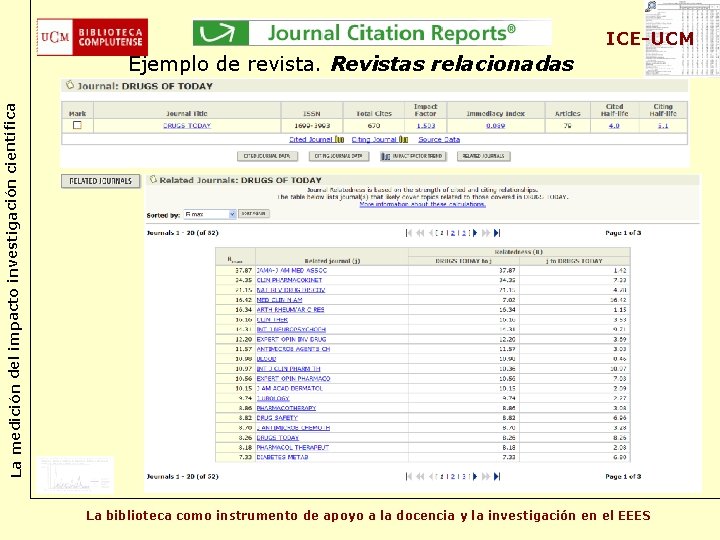Open the PHARMACOTHERAPY journal link
Viewport: 720px width, 540px height.
click(x=286, y=408)
